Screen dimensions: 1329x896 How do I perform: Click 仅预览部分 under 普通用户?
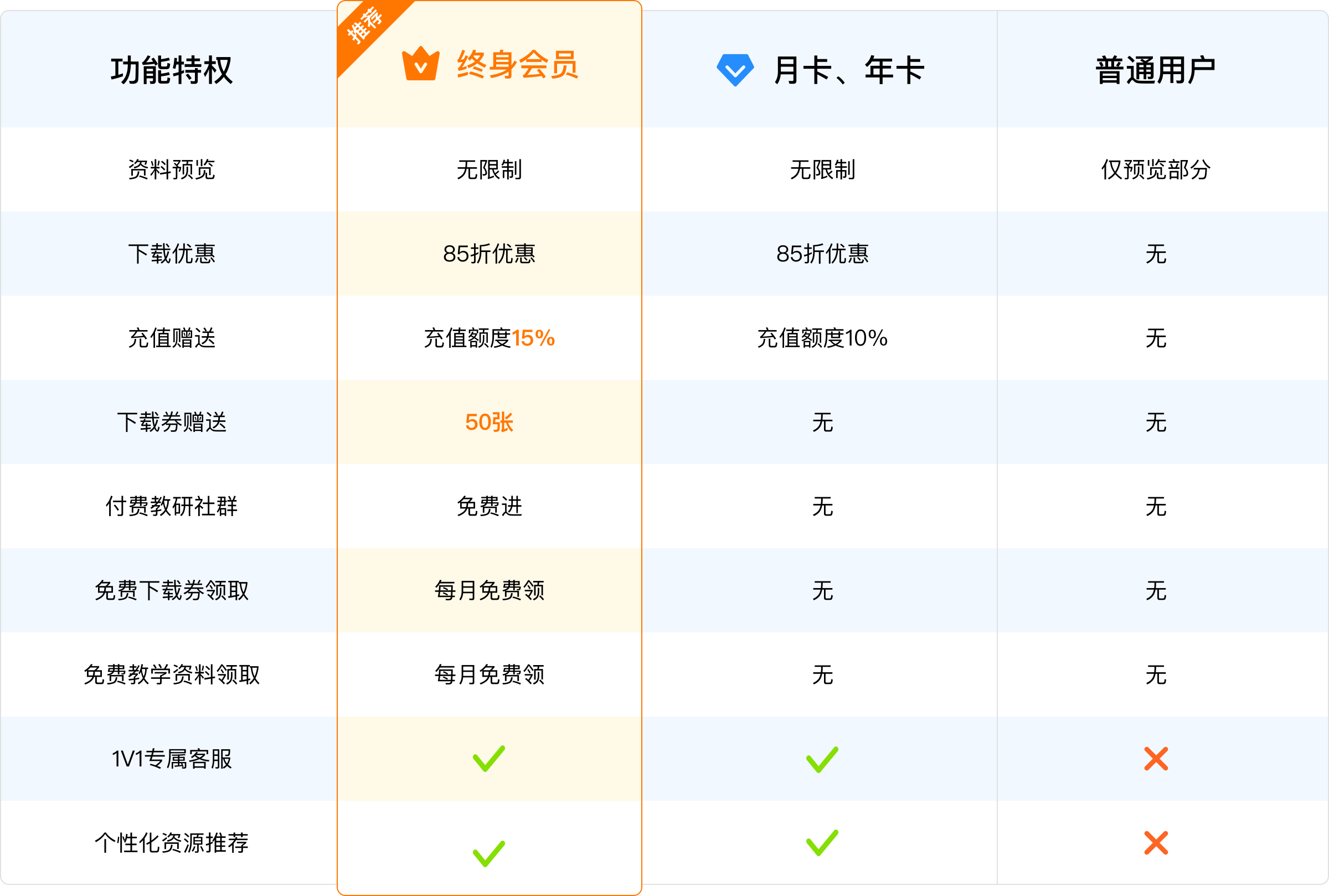click(1155, 169)
